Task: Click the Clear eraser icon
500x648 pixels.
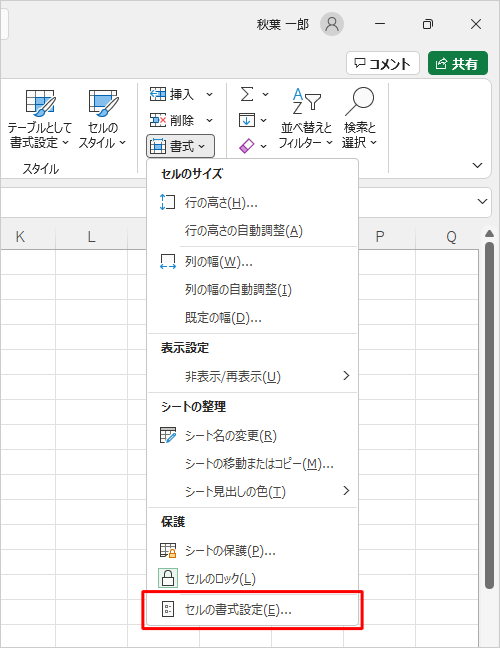Action: [x=247, y=146]
